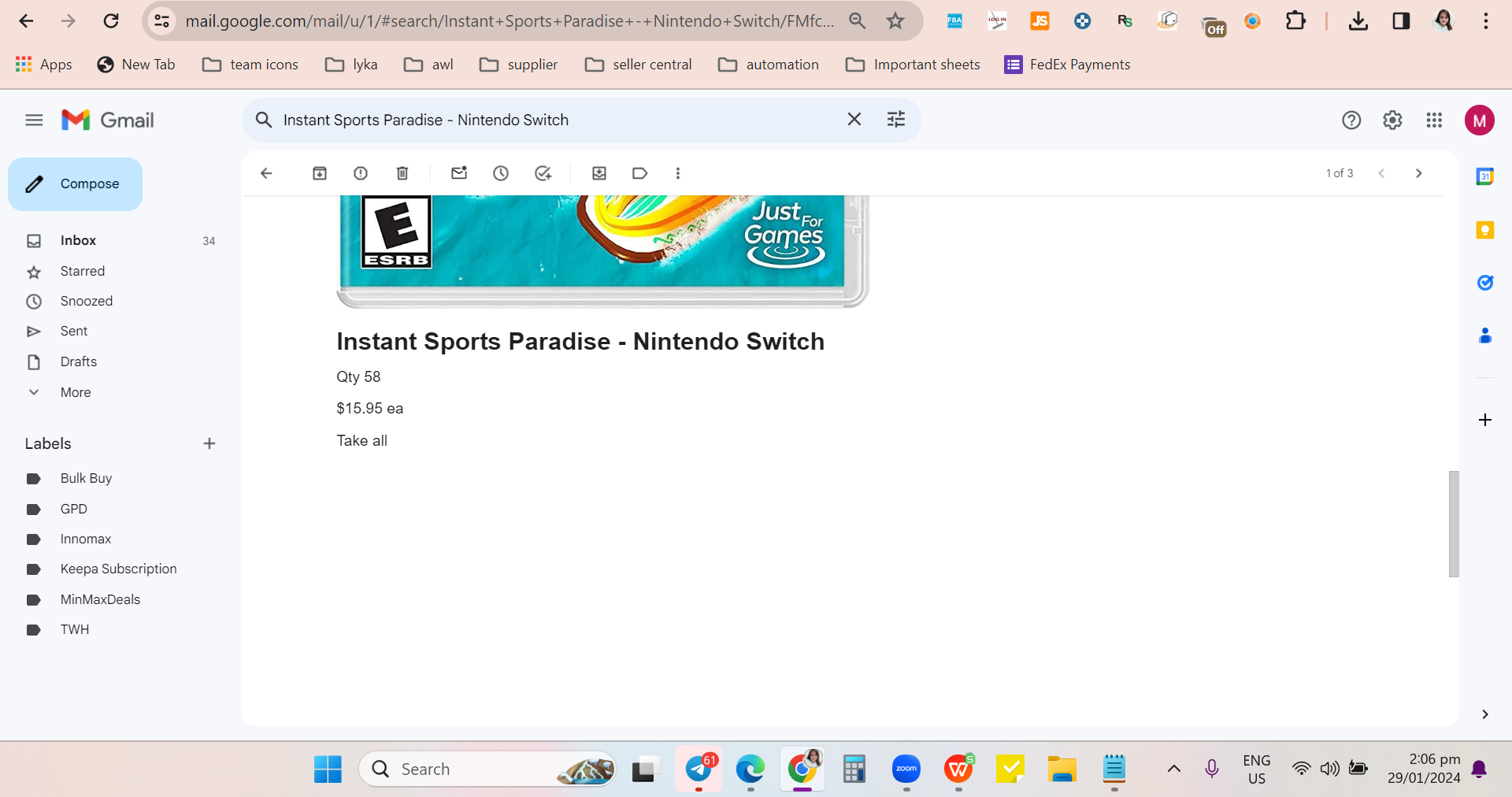
Task: Toggle the Gmail main menu hamburger
Action: [34, 120]
